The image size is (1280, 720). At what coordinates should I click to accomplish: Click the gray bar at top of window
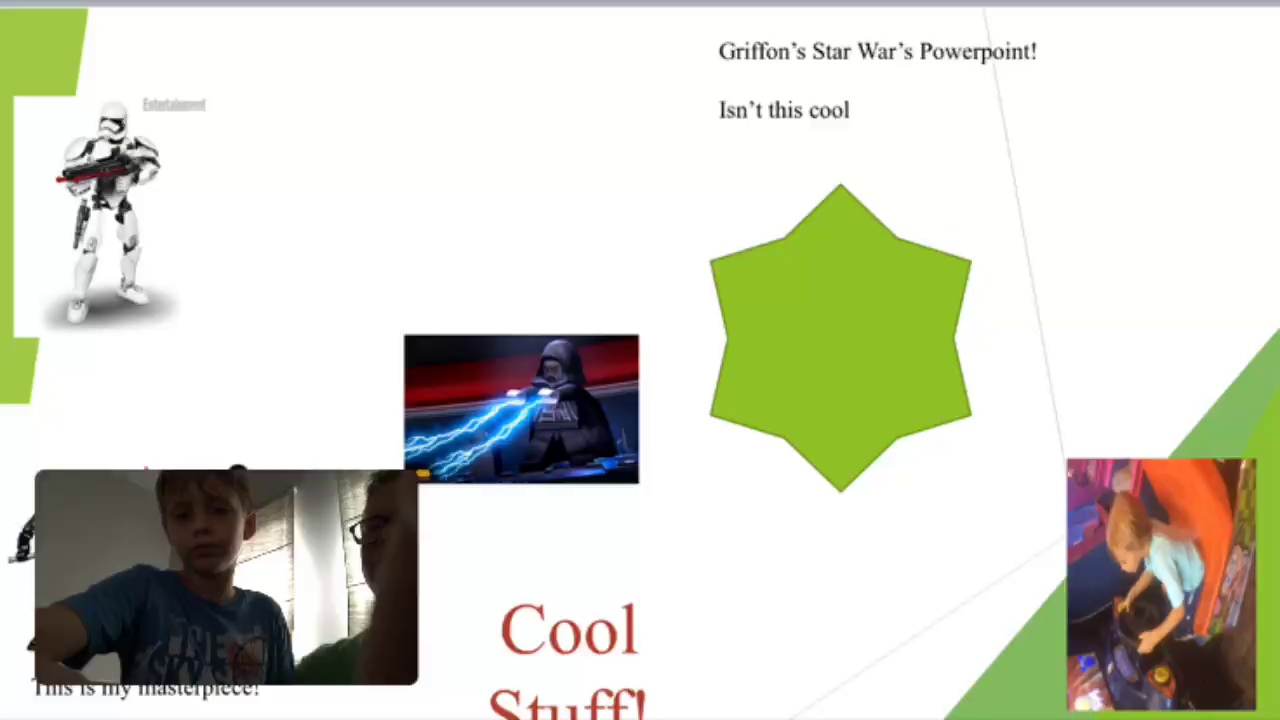click(x=640, y=3)
